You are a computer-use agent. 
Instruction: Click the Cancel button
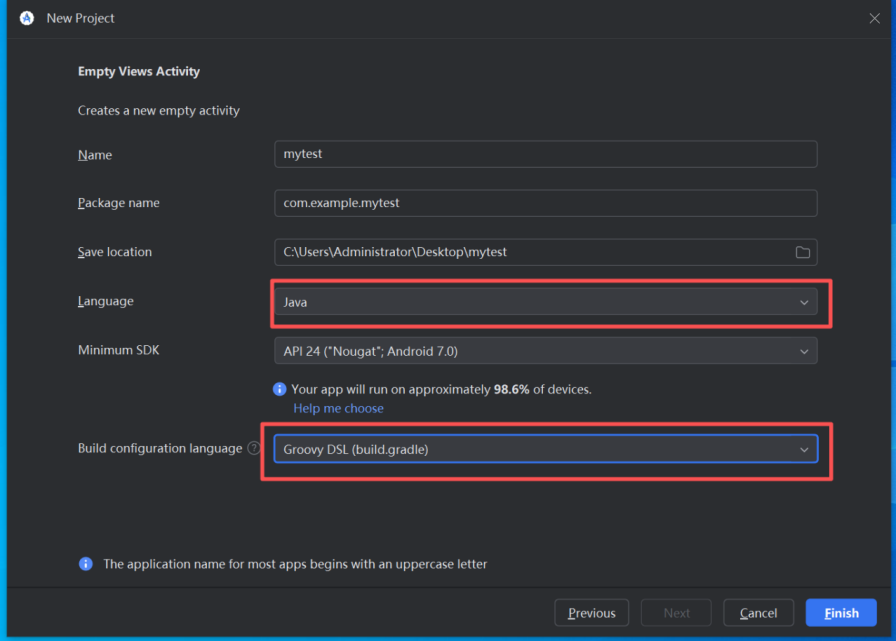pyautogui.click(x=758, y=613)
